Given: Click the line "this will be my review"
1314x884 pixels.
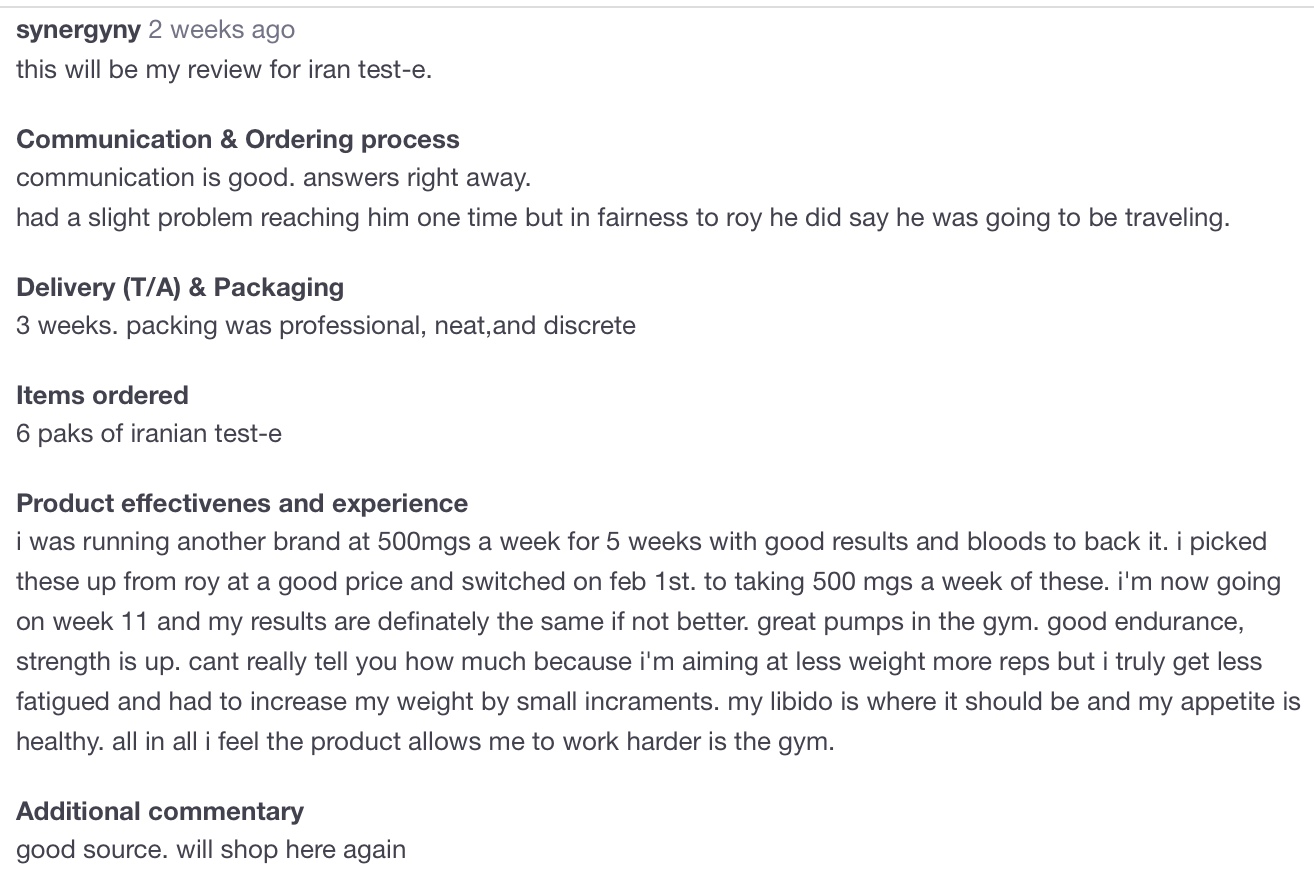Looking at the screenshot, I should click(x=224, y=71).
